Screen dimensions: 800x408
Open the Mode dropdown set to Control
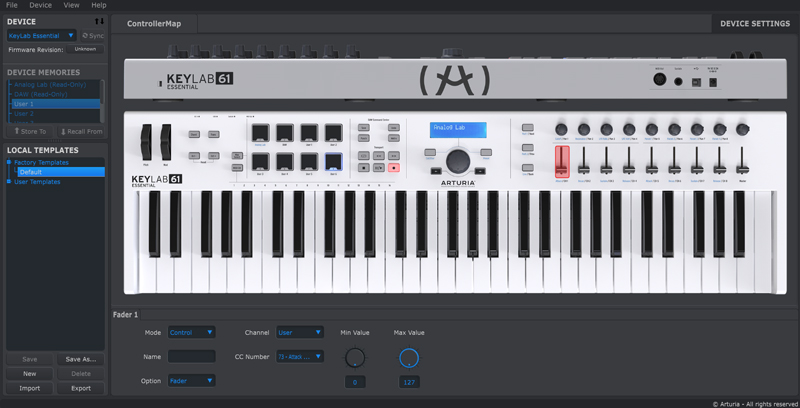tap(191, 333)
